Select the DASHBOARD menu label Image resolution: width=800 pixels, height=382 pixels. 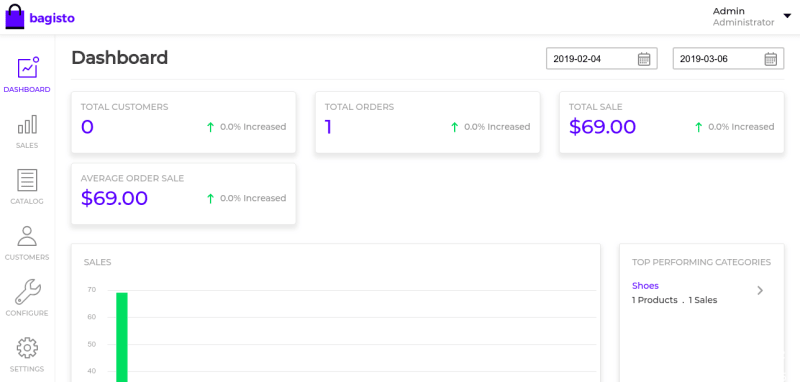click(27, 90)
